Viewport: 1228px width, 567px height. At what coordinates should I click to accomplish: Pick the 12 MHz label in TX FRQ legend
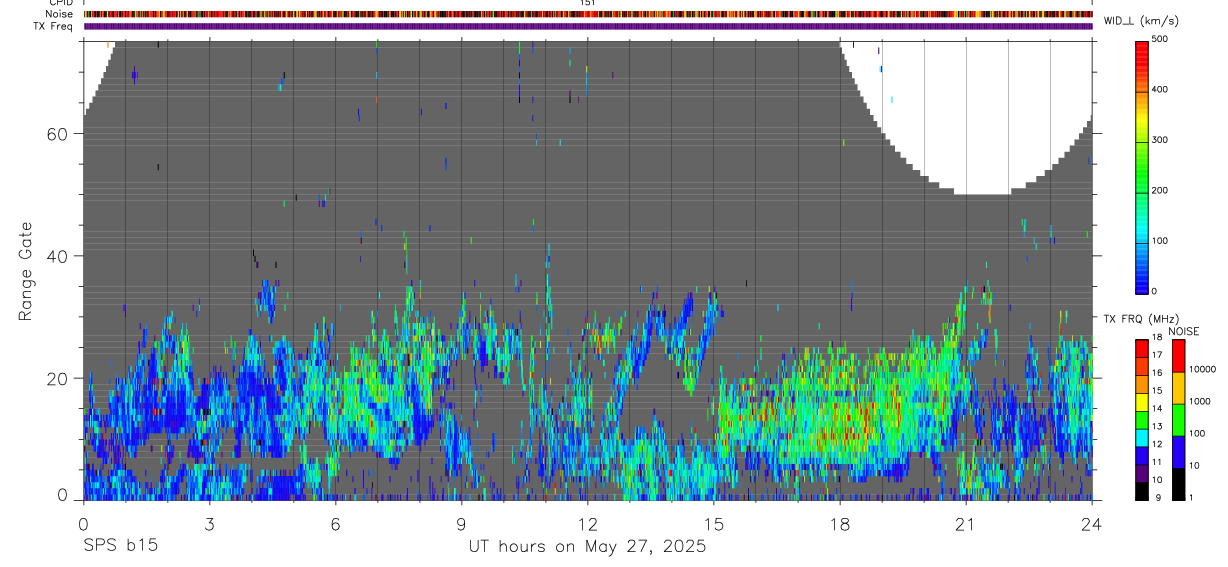(x=1157, y=444)
